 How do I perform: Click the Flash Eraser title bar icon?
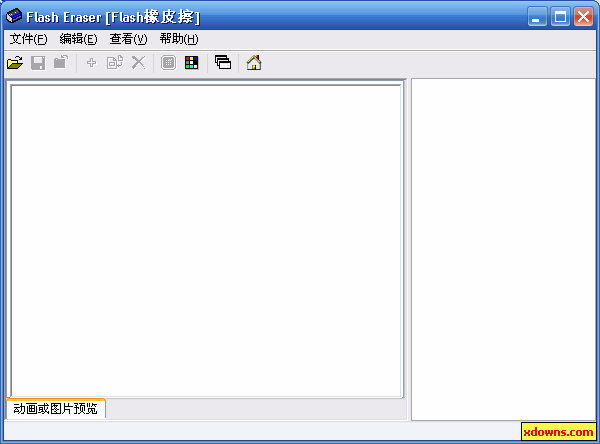click(x=14, y=16)
